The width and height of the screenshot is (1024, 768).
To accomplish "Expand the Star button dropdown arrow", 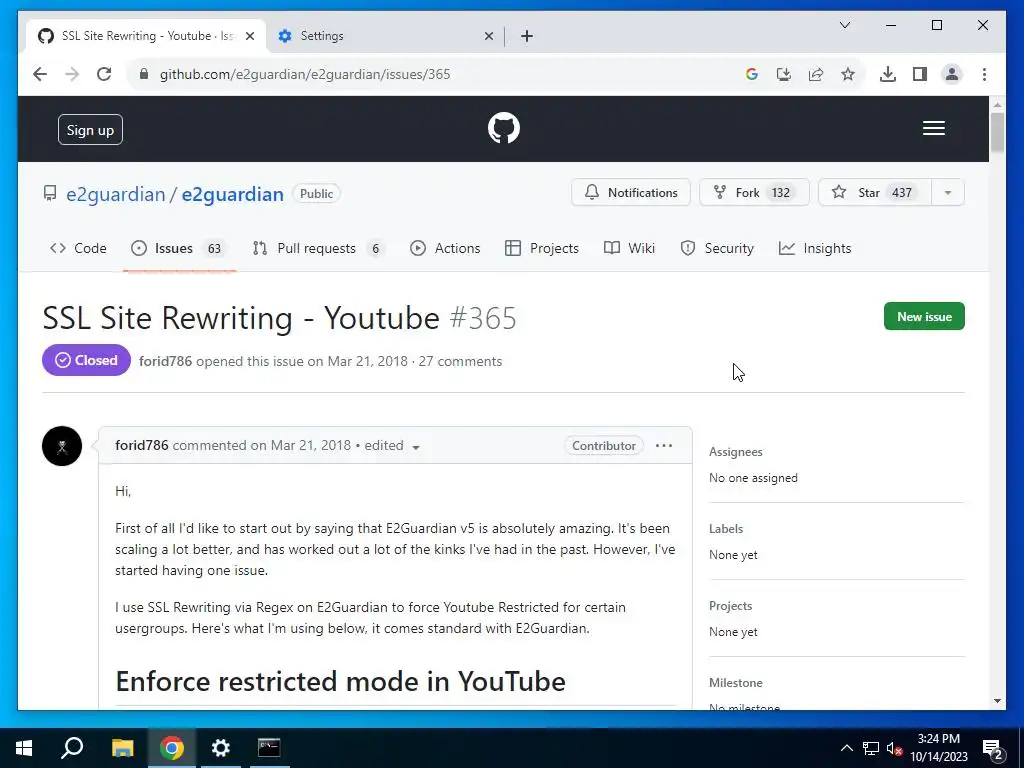I will tap(948, 193).
